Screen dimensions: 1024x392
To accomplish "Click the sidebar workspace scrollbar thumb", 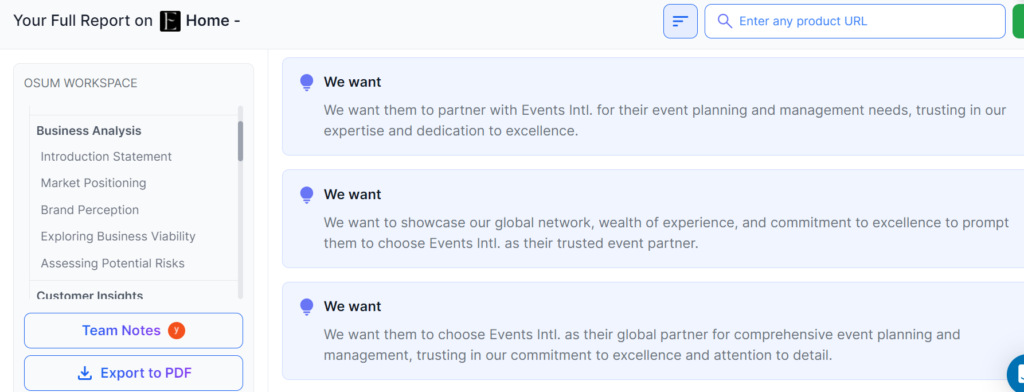I will [x=240, y=141].
